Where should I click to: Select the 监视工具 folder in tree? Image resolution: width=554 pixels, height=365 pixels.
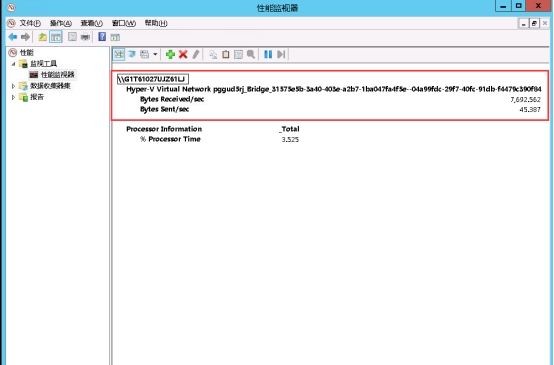43,64
